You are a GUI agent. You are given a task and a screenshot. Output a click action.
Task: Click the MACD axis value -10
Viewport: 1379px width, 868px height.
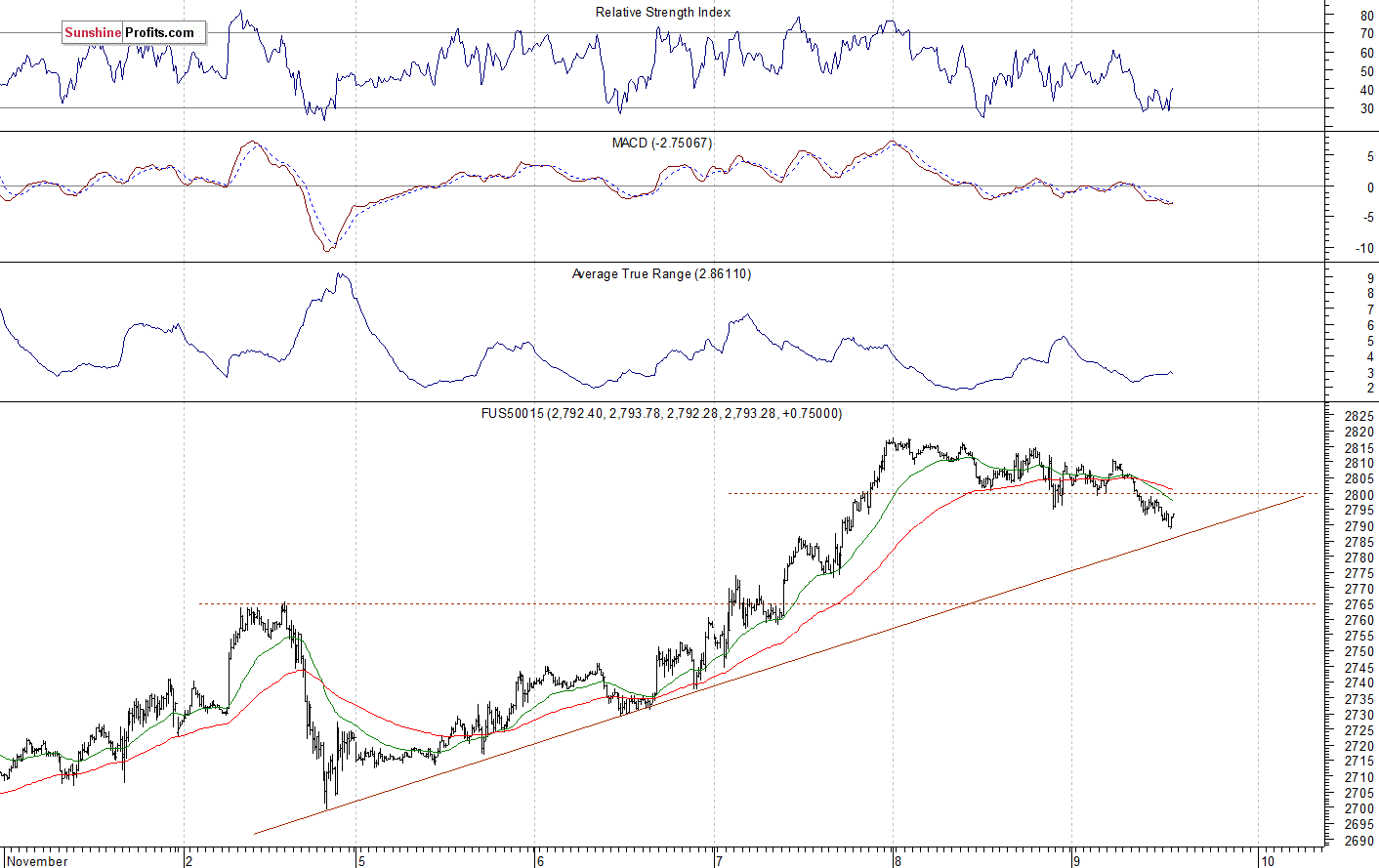(1365, 248)
